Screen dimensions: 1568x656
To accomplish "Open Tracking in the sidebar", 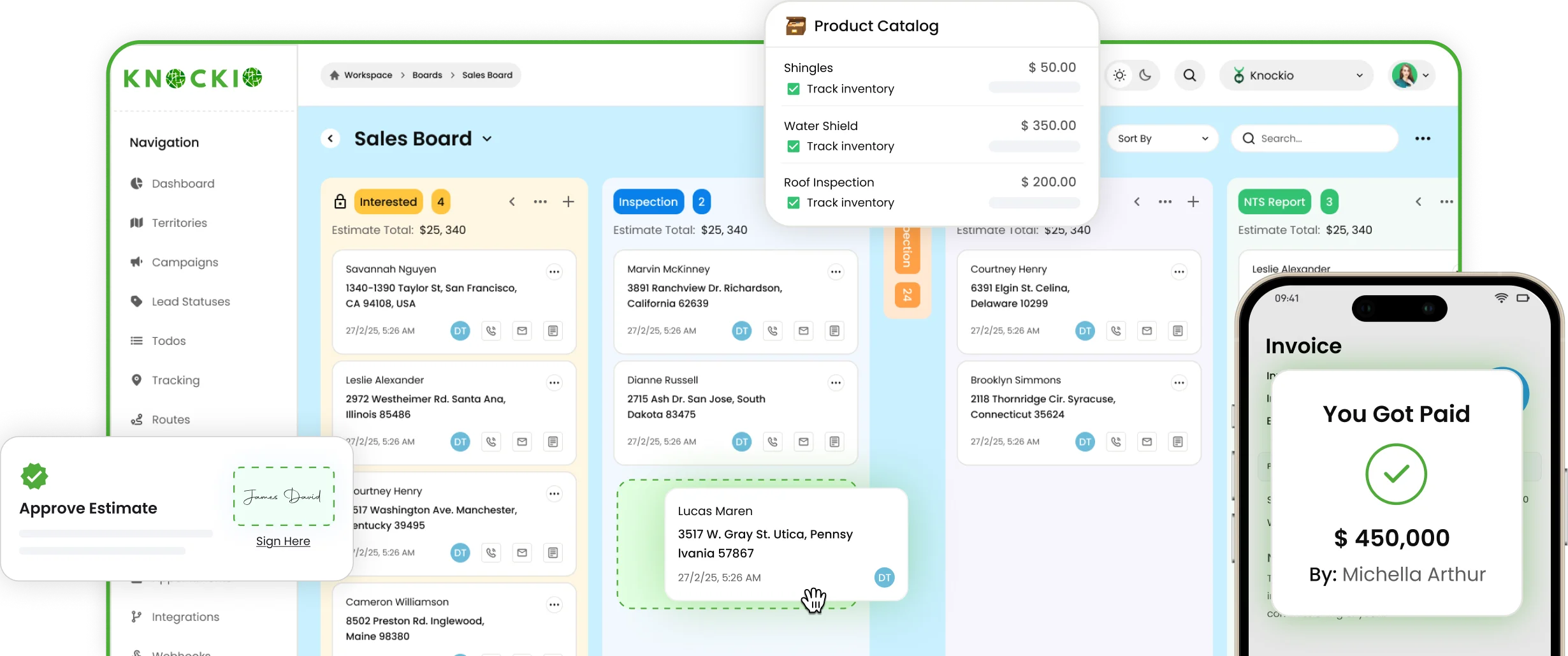I will click(x=164, y=381).
